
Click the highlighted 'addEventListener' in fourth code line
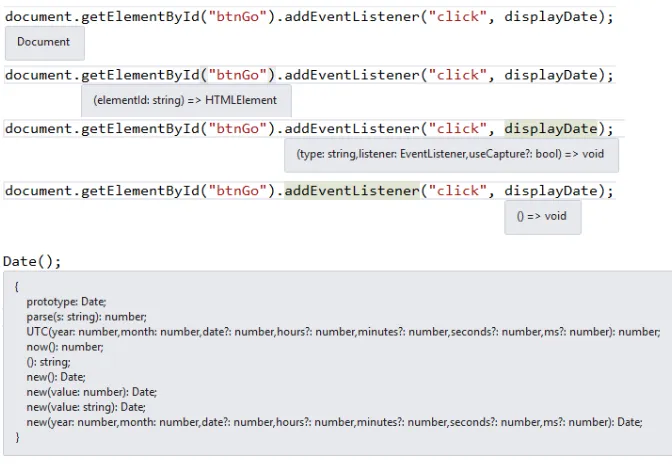pyautogui.click(x=352, y=191)
